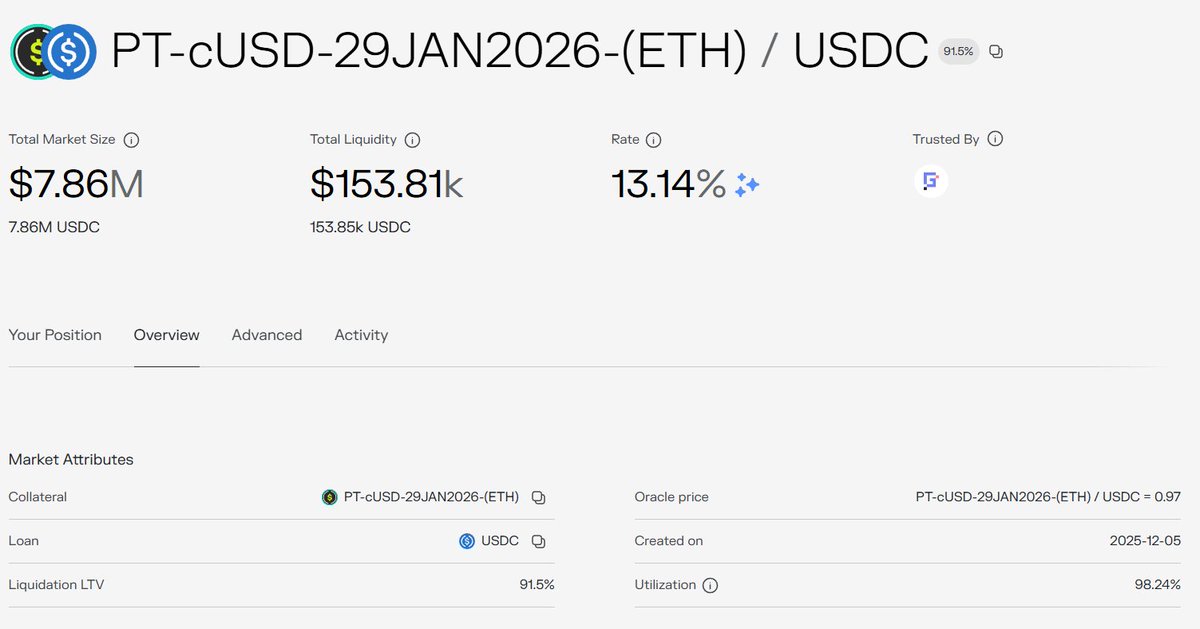
Task: Click the USDC loan token link
Action: [500, 541]
